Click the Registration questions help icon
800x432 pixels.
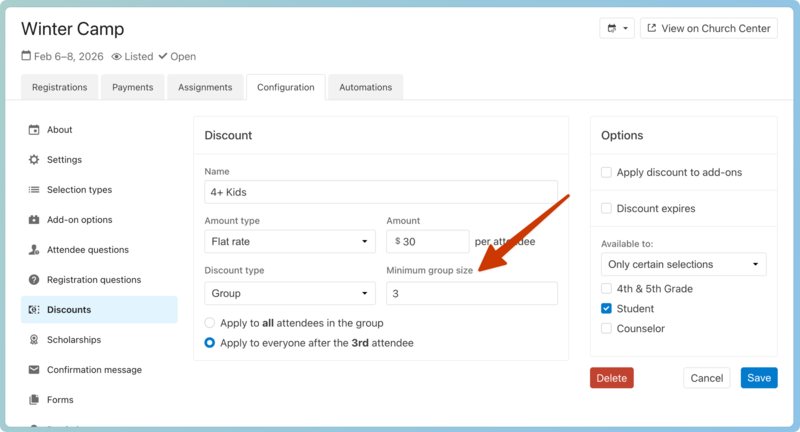click(x=34, y=280)
